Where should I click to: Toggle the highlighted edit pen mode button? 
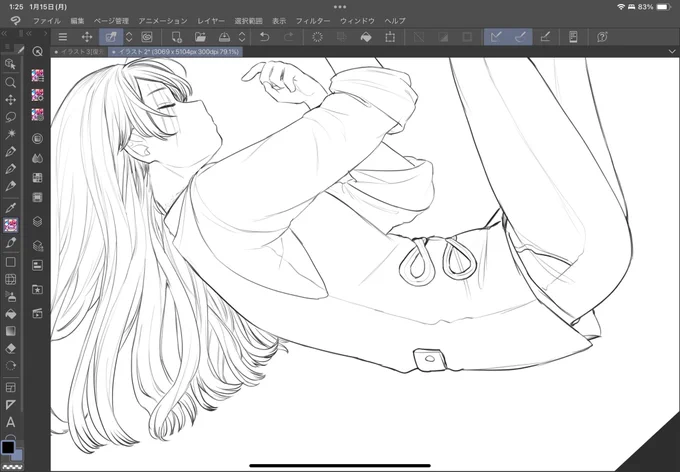tap(111, 37)
